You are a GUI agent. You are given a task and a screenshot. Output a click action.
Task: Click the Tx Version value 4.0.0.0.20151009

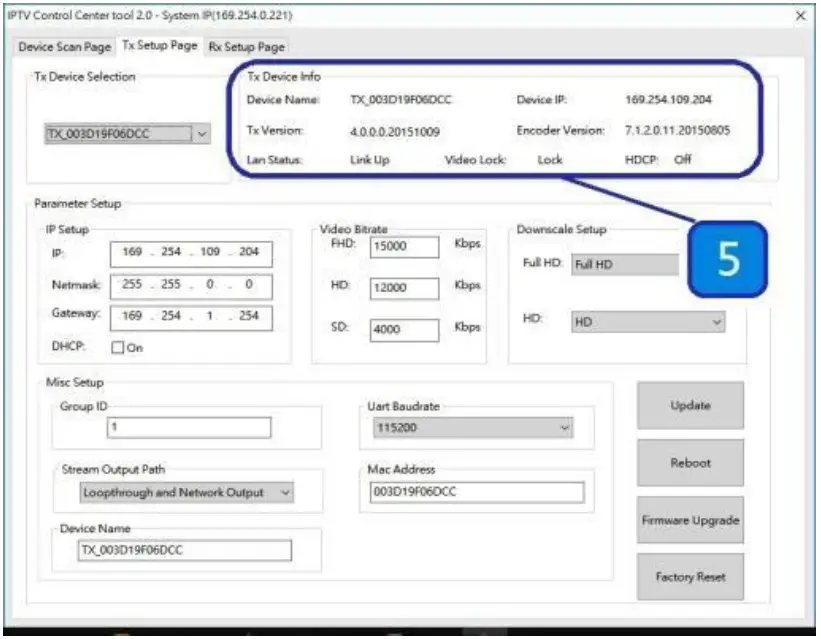tap(395, 132)
